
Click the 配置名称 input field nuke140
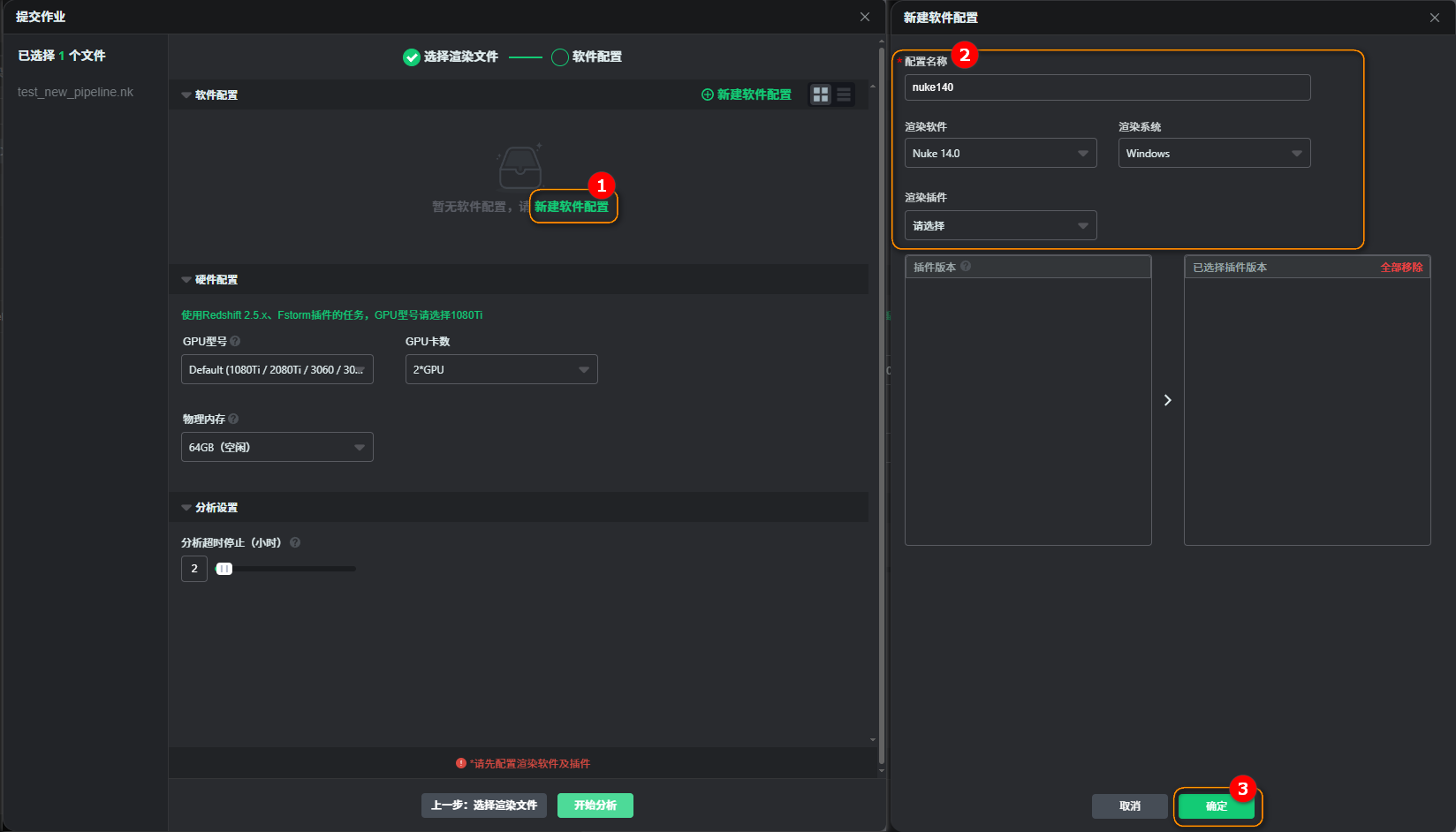coord(1108,87)
